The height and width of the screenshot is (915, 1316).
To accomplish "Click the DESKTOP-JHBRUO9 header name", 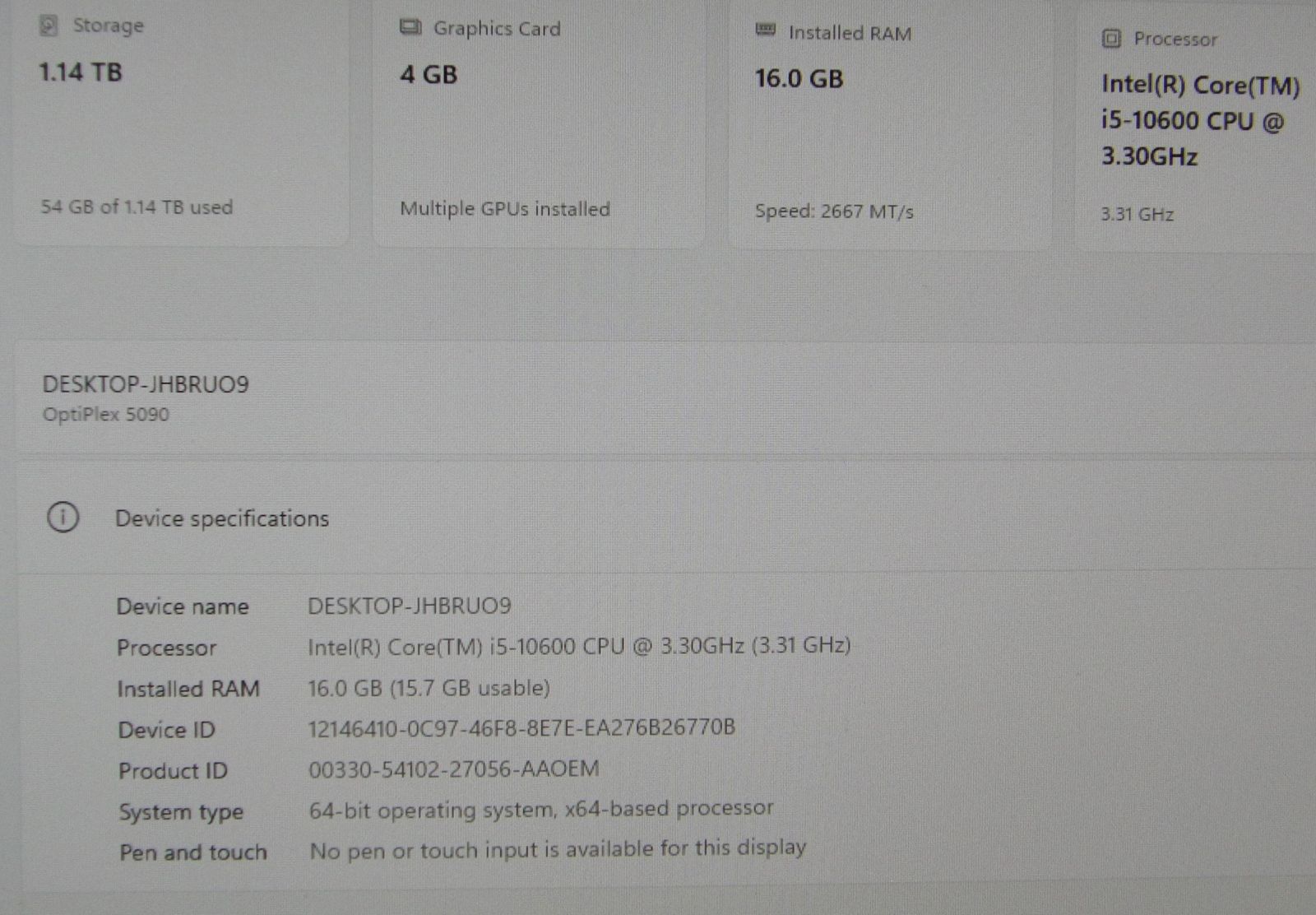I will coord(146,384).
